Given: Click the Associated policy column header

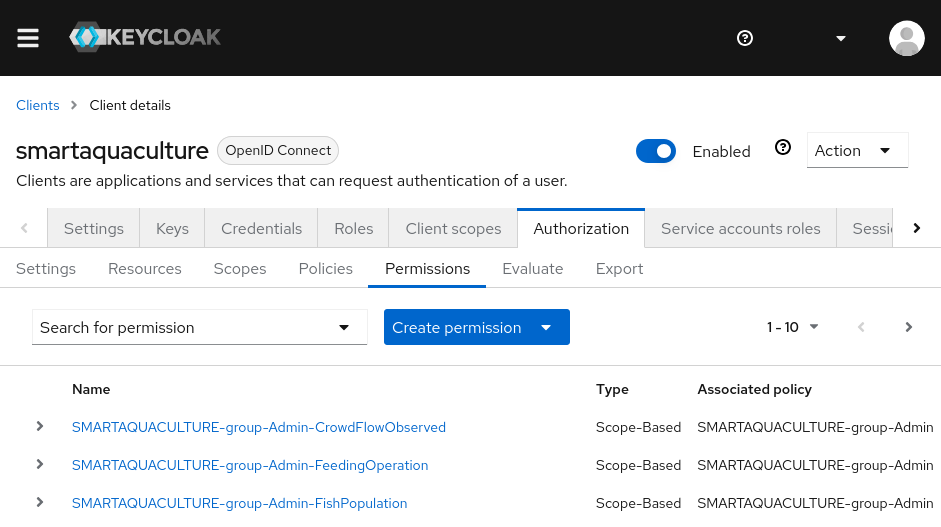Looking at the screenshot, I should pos(754,389).
